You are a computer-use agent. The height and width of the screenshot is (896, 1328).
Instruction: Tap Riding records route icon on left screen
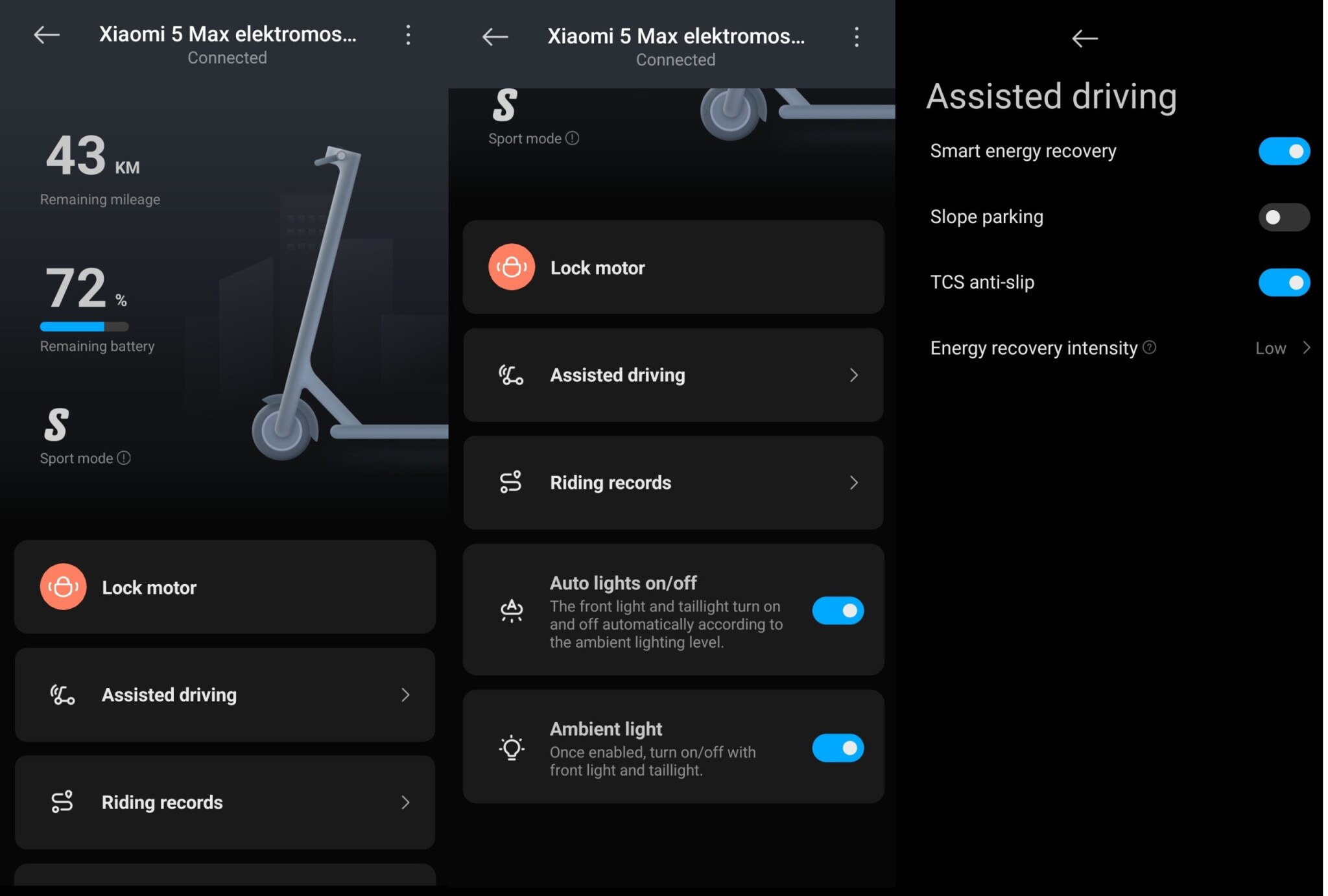(x=62, y=802)
